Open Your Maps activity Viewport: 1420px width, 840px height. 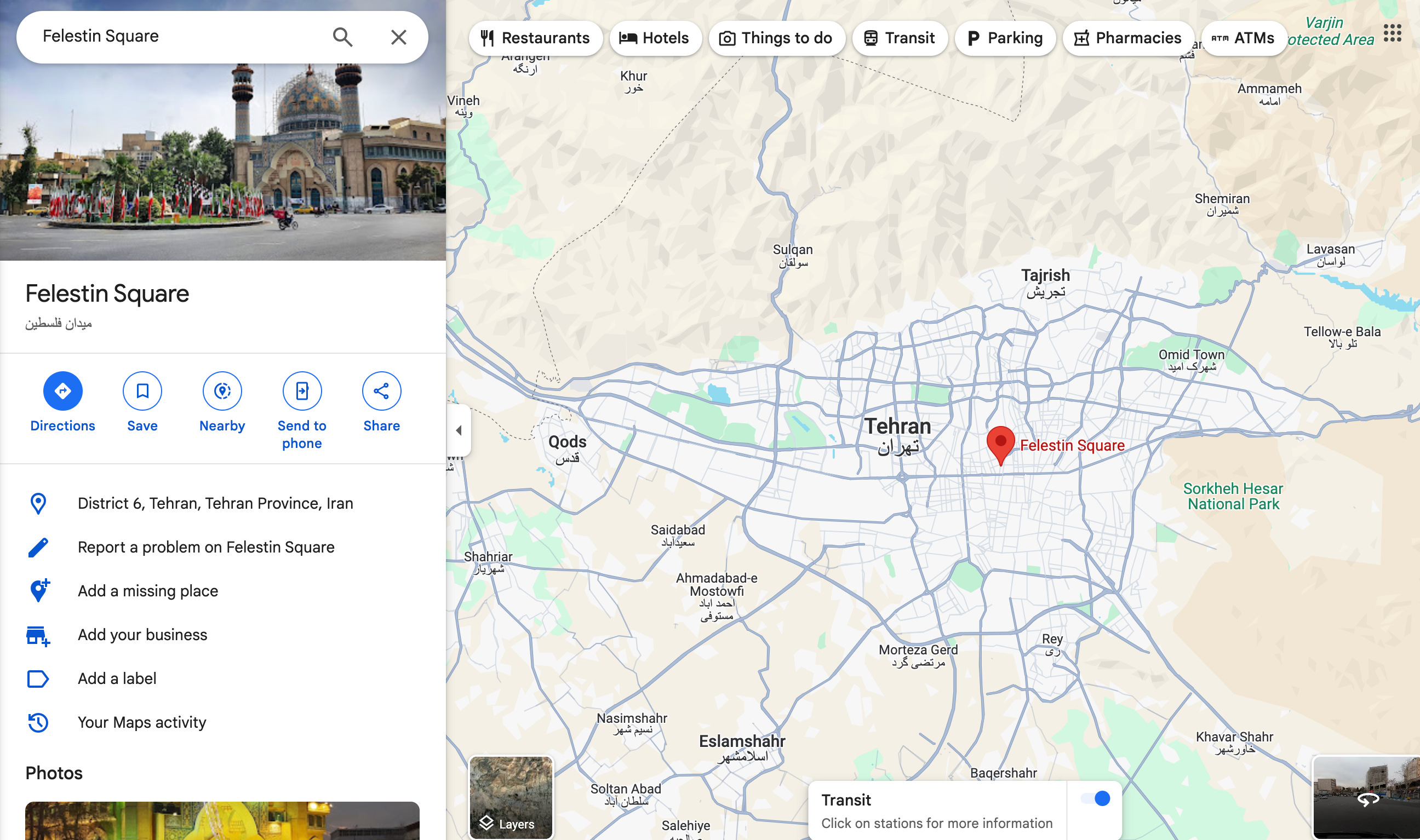pyautogui.click(x=142, y=722)
